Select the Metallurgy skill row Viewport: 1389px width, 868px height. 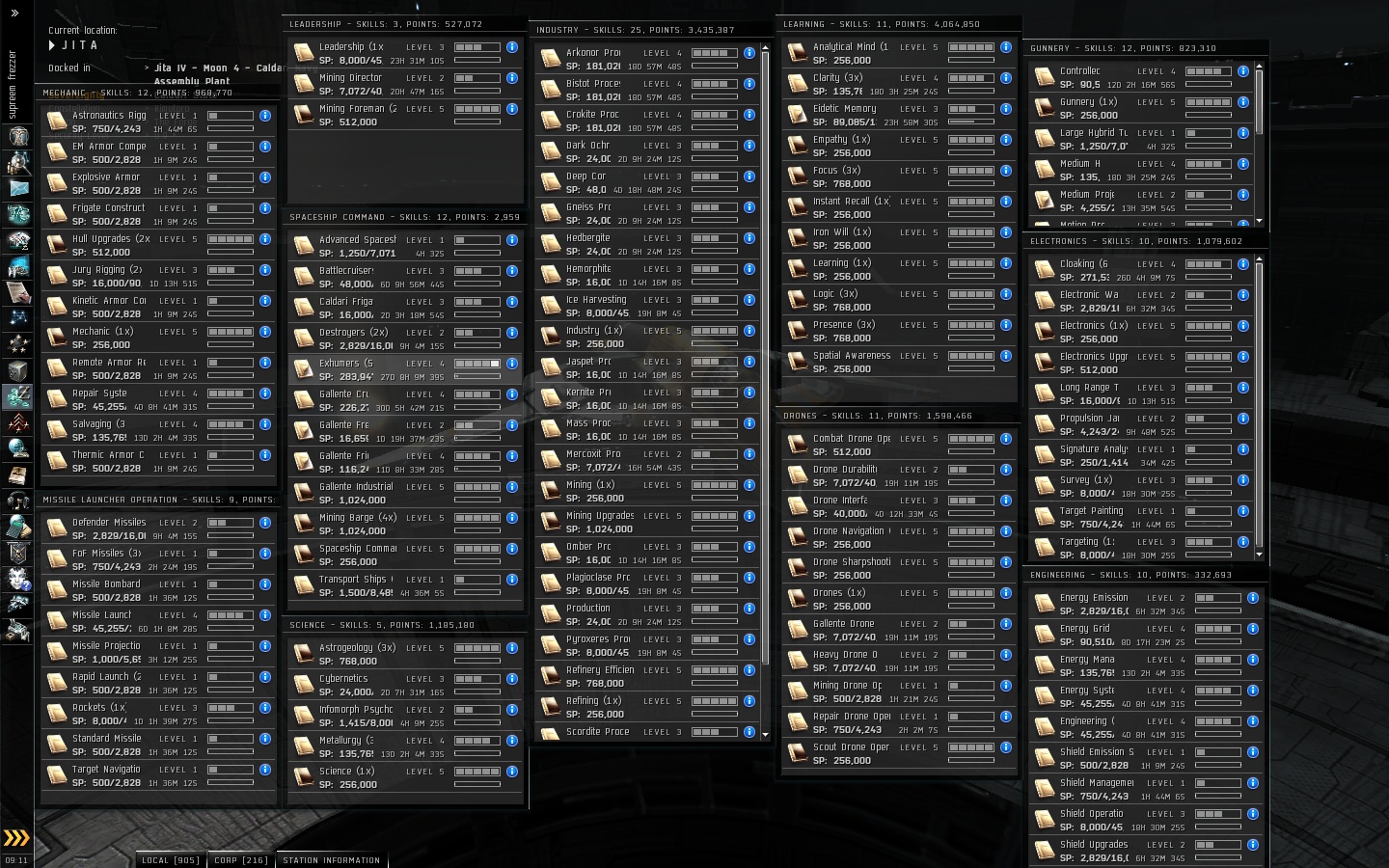[x=405, y=747]
